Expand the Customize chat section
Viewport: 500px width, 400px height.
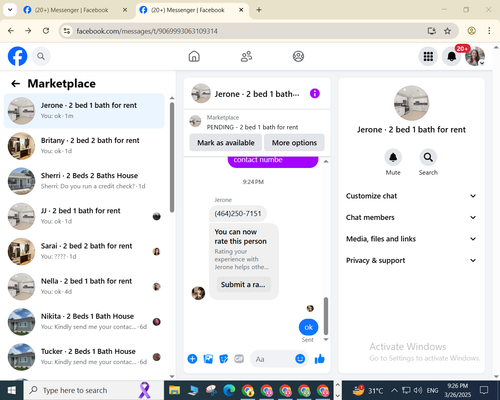pos(411,196)
